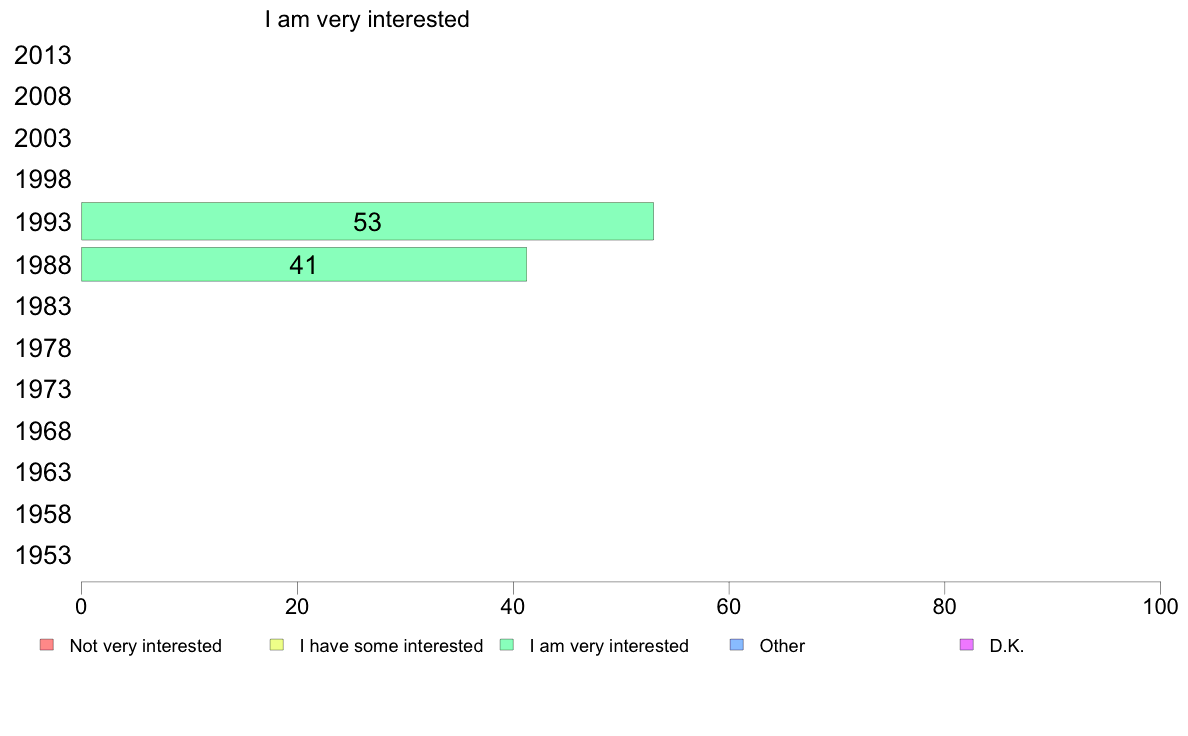1188x736 pixels.
Task: Click the red Not very interested swatch
Action: pos(46,645)
